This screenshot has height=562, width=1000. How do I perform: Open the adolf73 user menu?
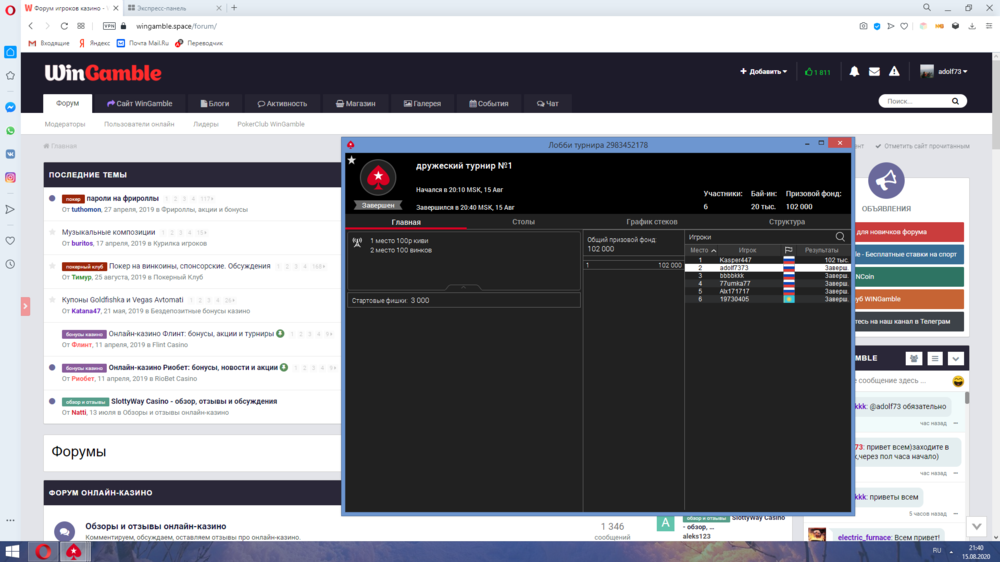pos(945,72)
